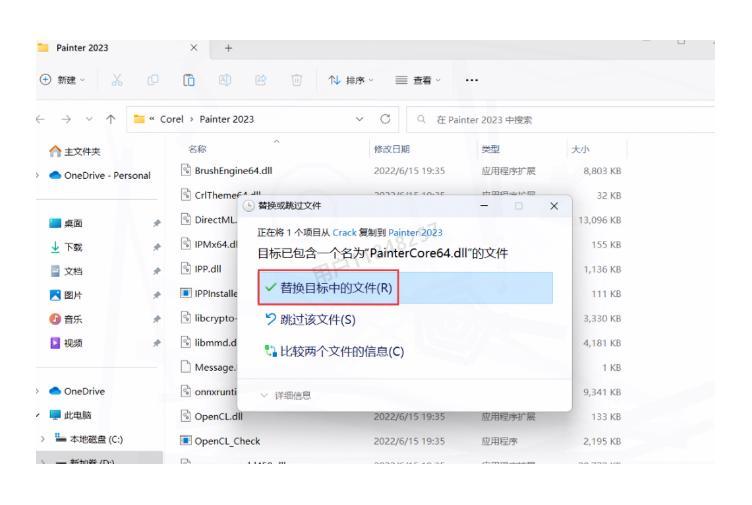Screen dimensions: 752x505
Task: Open Downloads (下载) quick access folder
Action: tap(66, 247)
